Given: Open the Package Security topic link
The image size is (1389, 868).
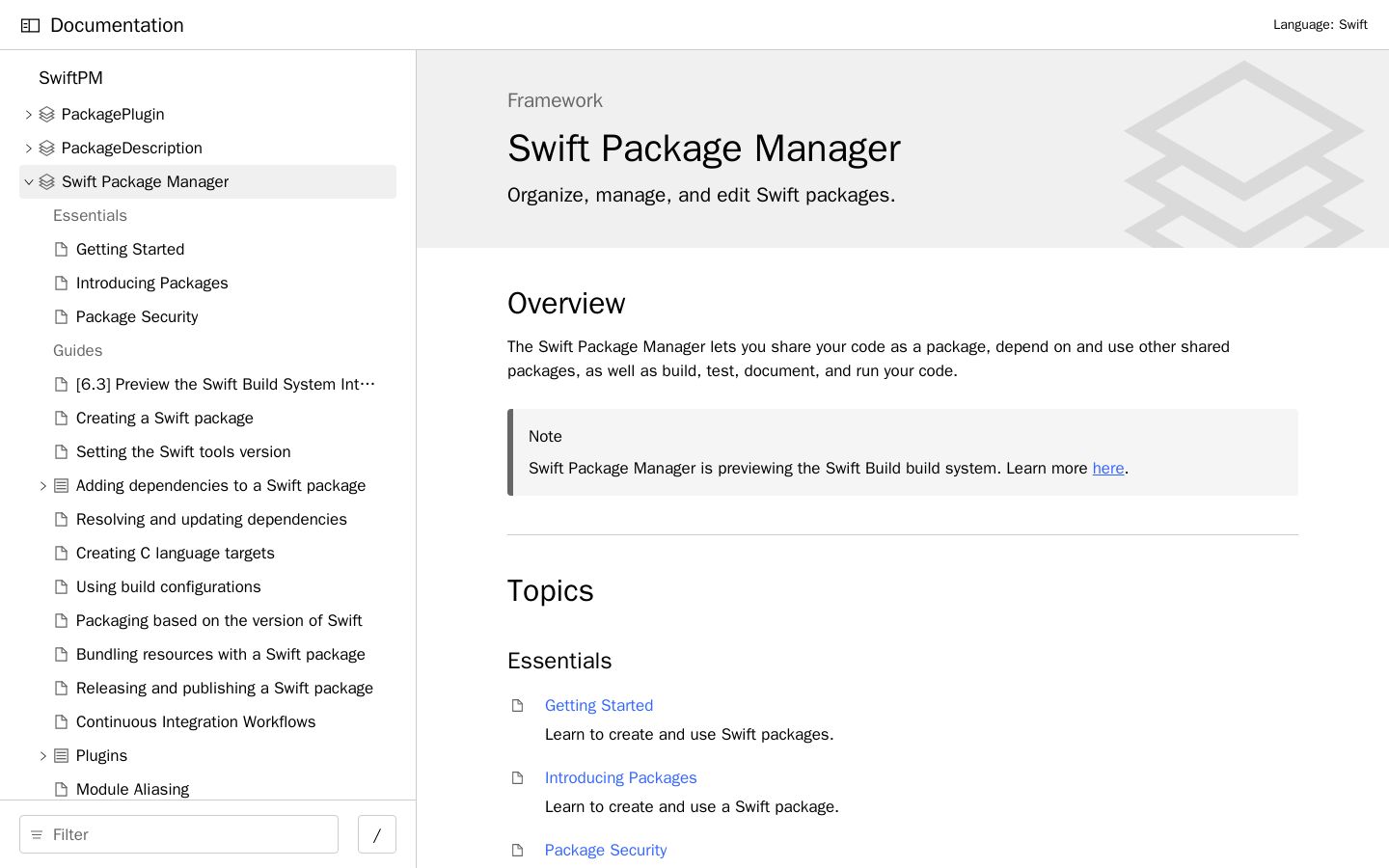Looking at the screenshot, I should (x=606, y=851).
